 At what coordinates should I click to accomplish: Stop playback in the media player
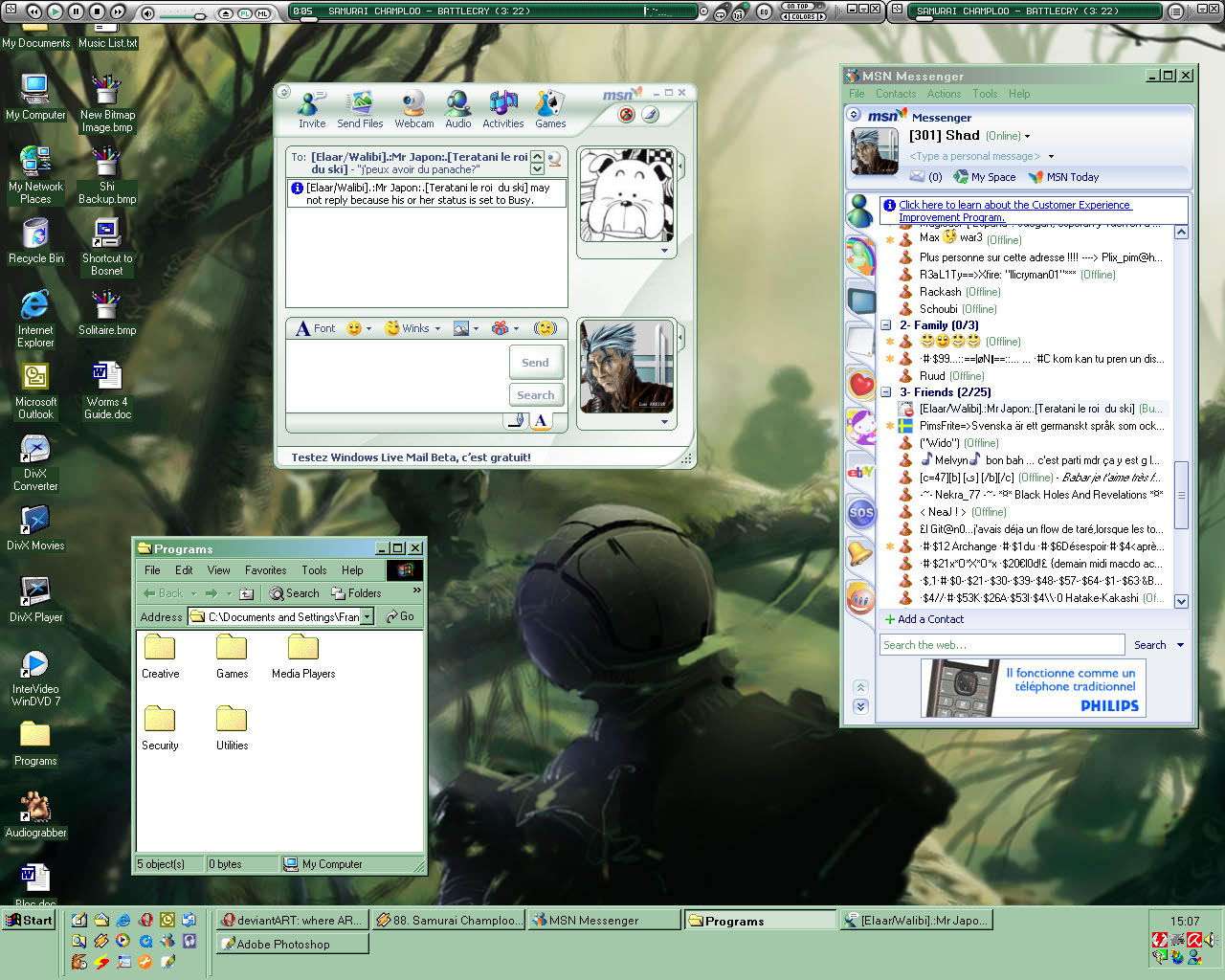97,11
